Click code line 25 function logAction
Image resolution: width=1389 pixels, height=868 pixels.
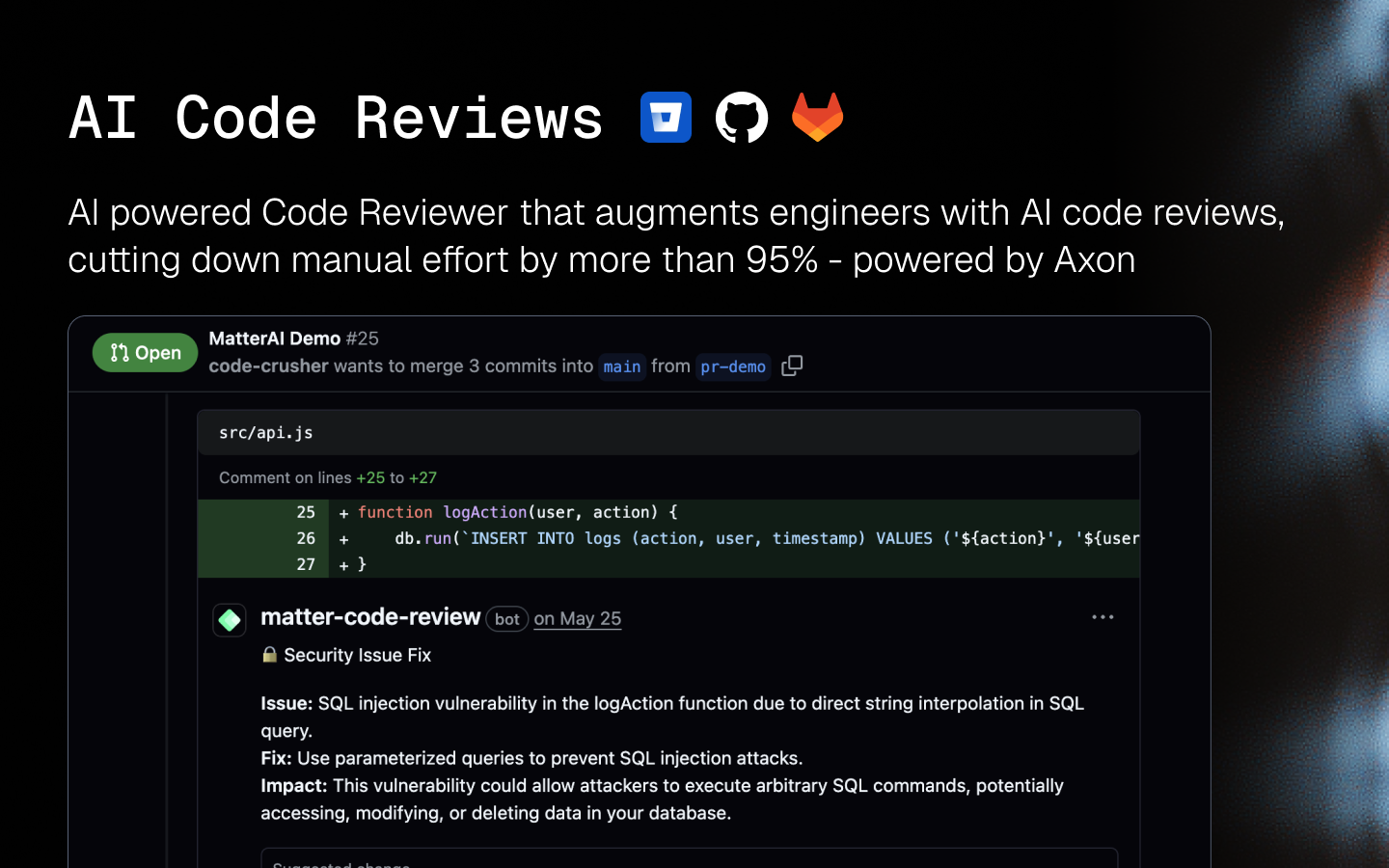pos(668,512)
